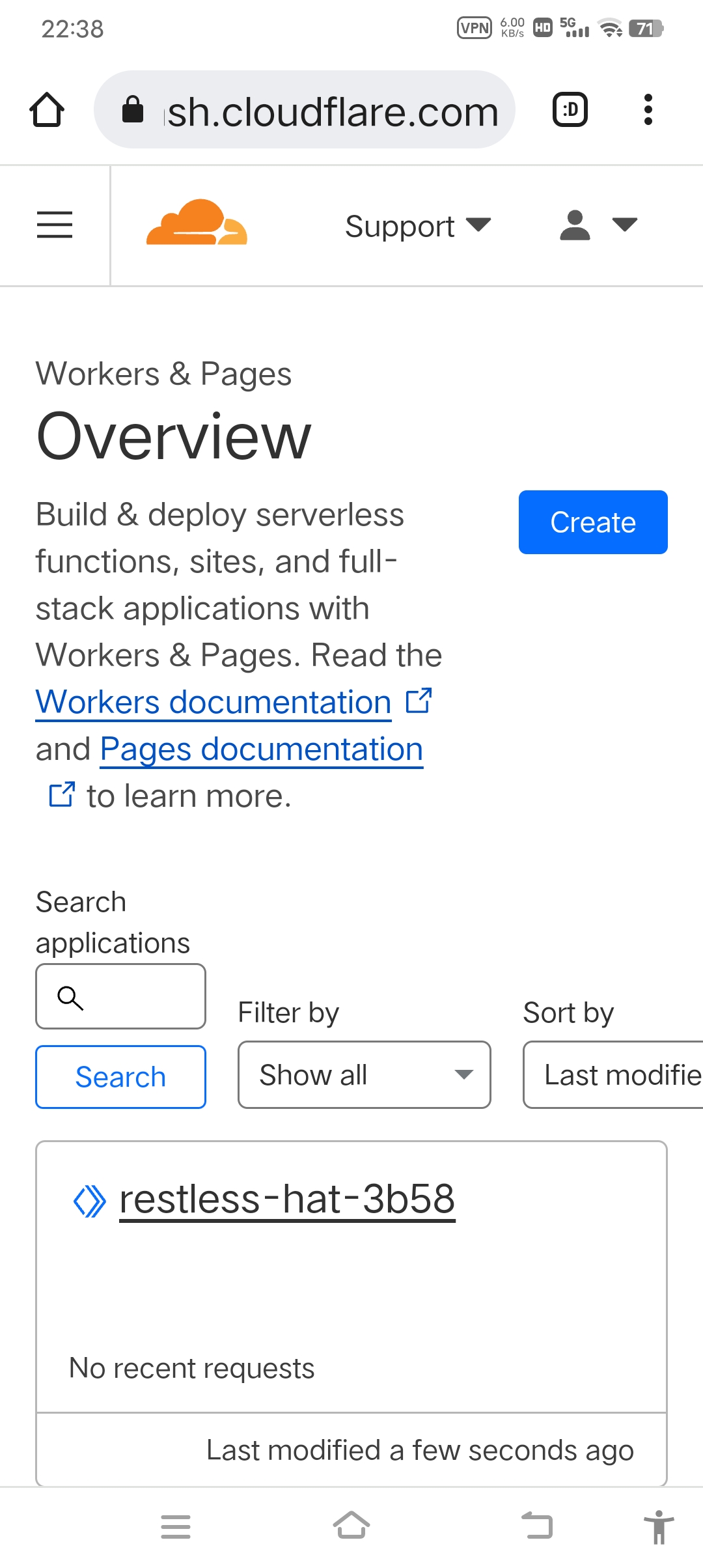Click the magnifier icon in search box
Viewport: 703px width, 1568px height.
point(70,998)
